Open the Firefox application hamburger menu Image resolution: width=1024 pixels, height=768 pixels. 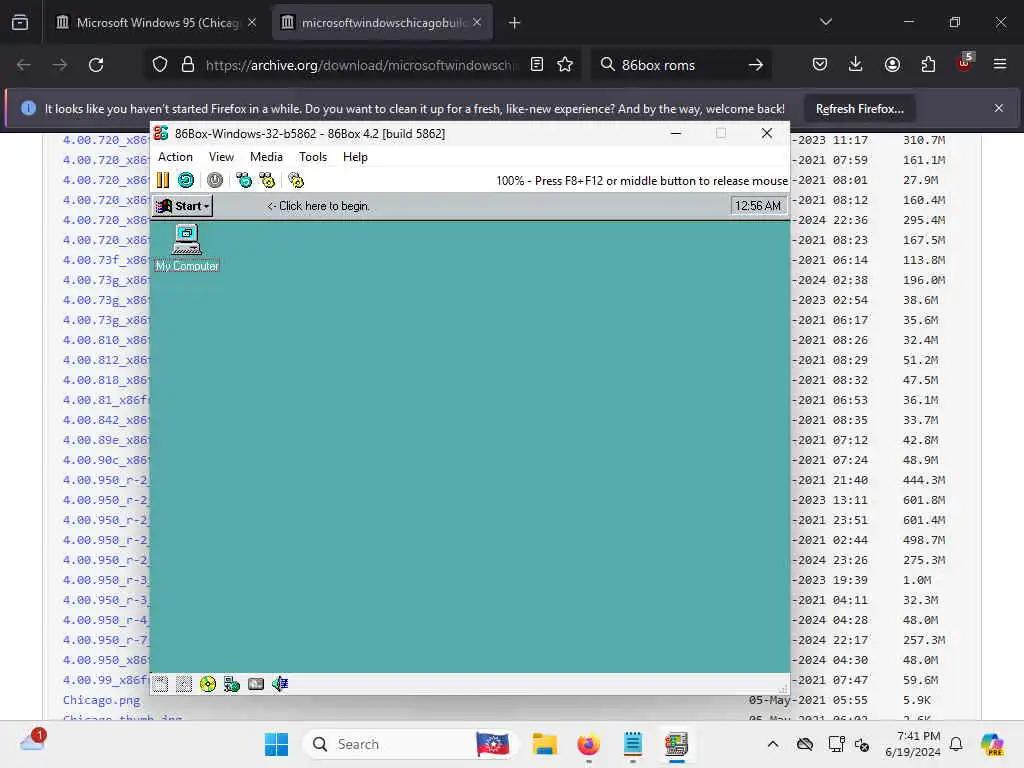coord(1000,65)
